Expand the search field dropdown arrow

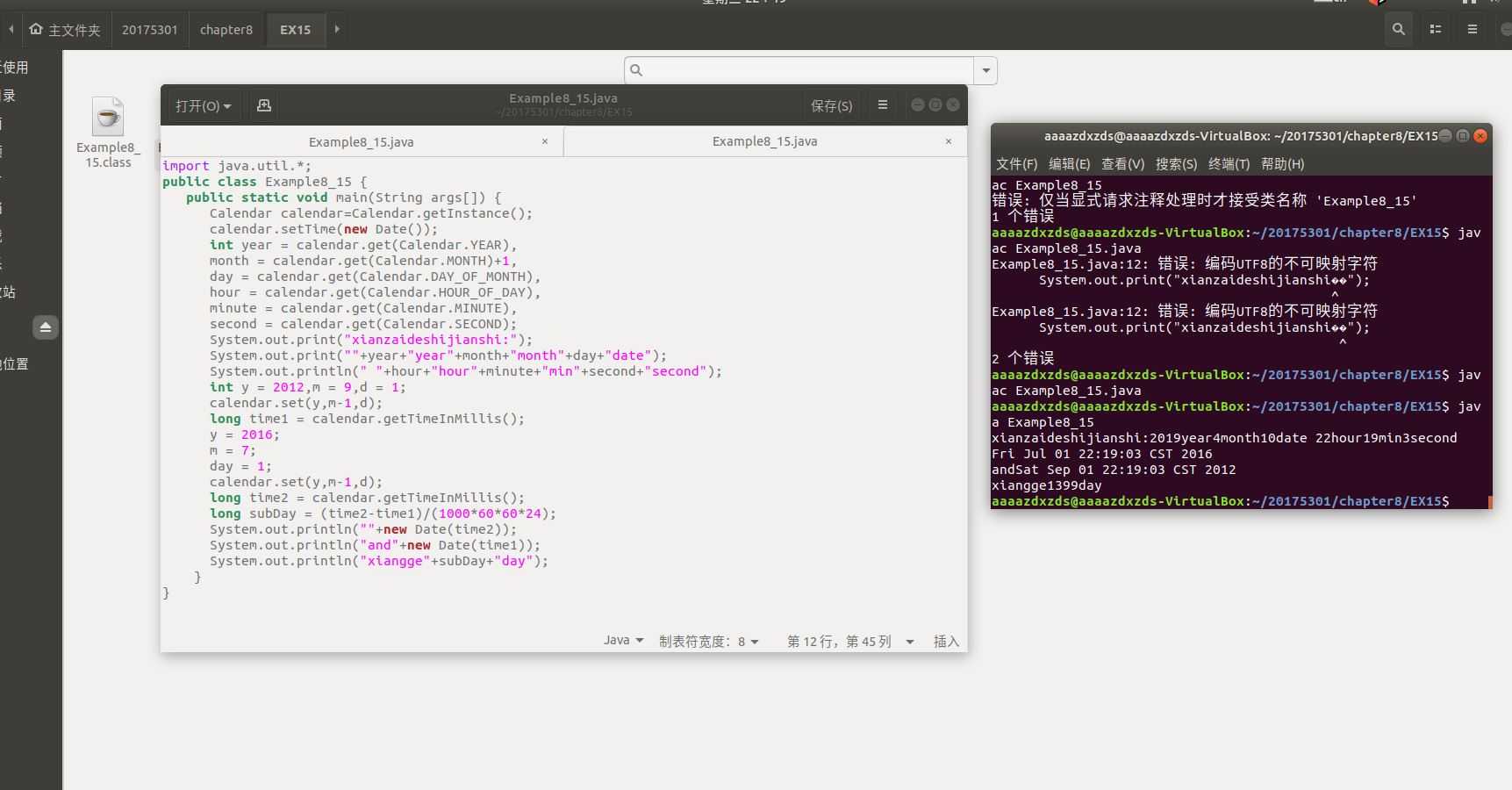coord(986,70)
